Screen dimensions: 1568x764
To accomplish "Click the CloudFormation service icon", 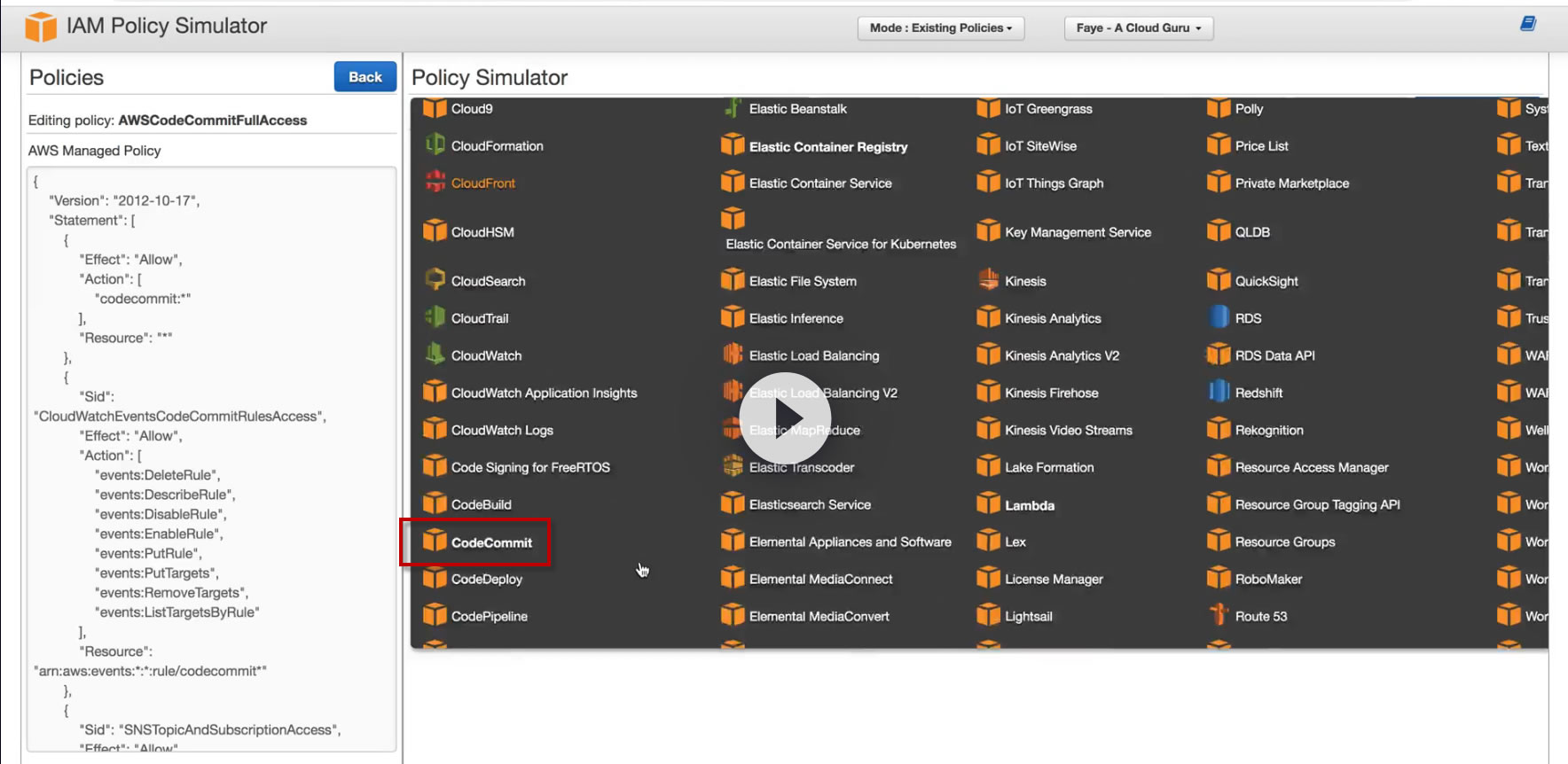I will (x=435, y=145).
